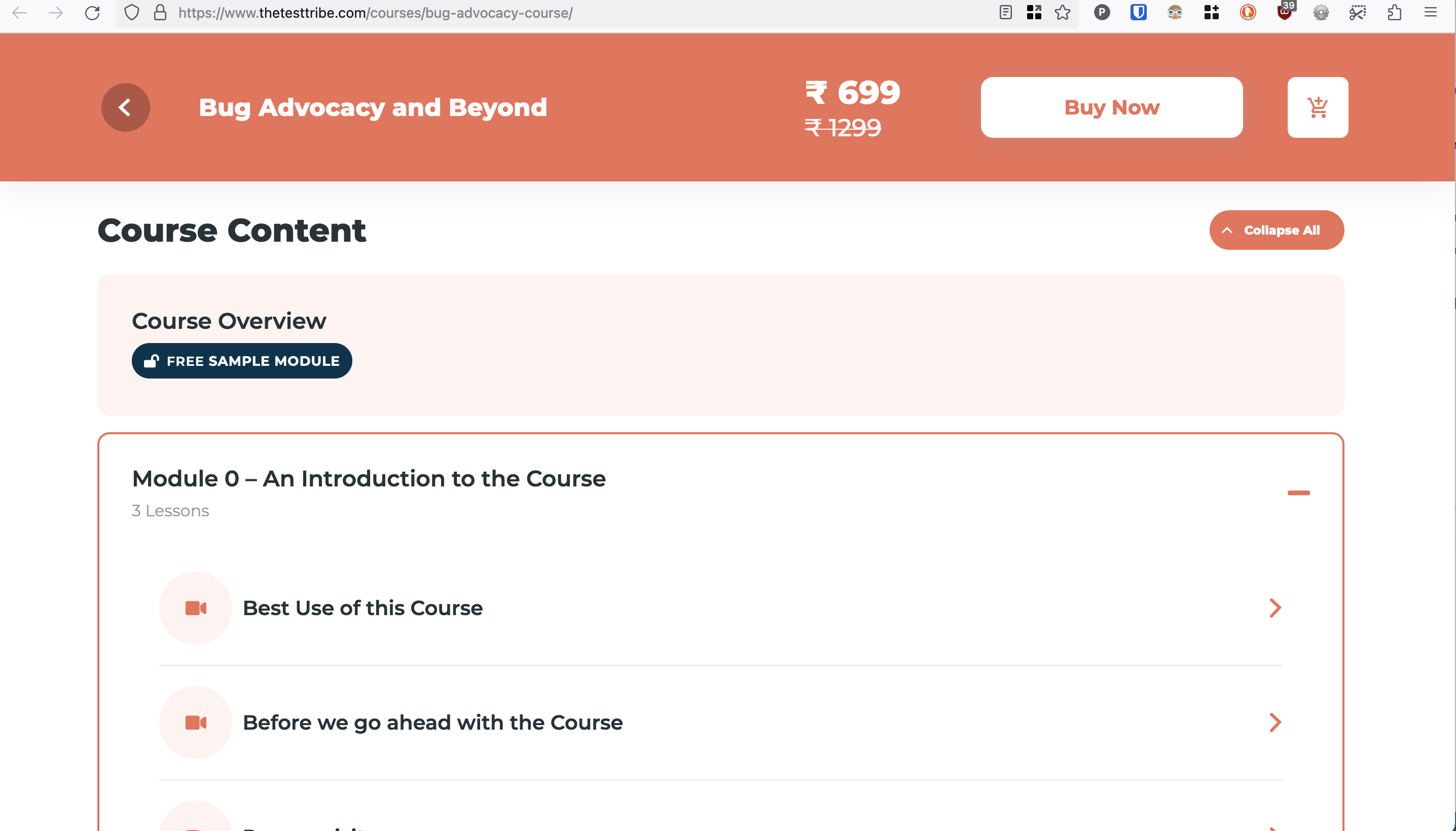Open the Best Use of this Course chevron
This screenshot has width=1456, height=831.
pyautogui.click(x=1275, y=608)
